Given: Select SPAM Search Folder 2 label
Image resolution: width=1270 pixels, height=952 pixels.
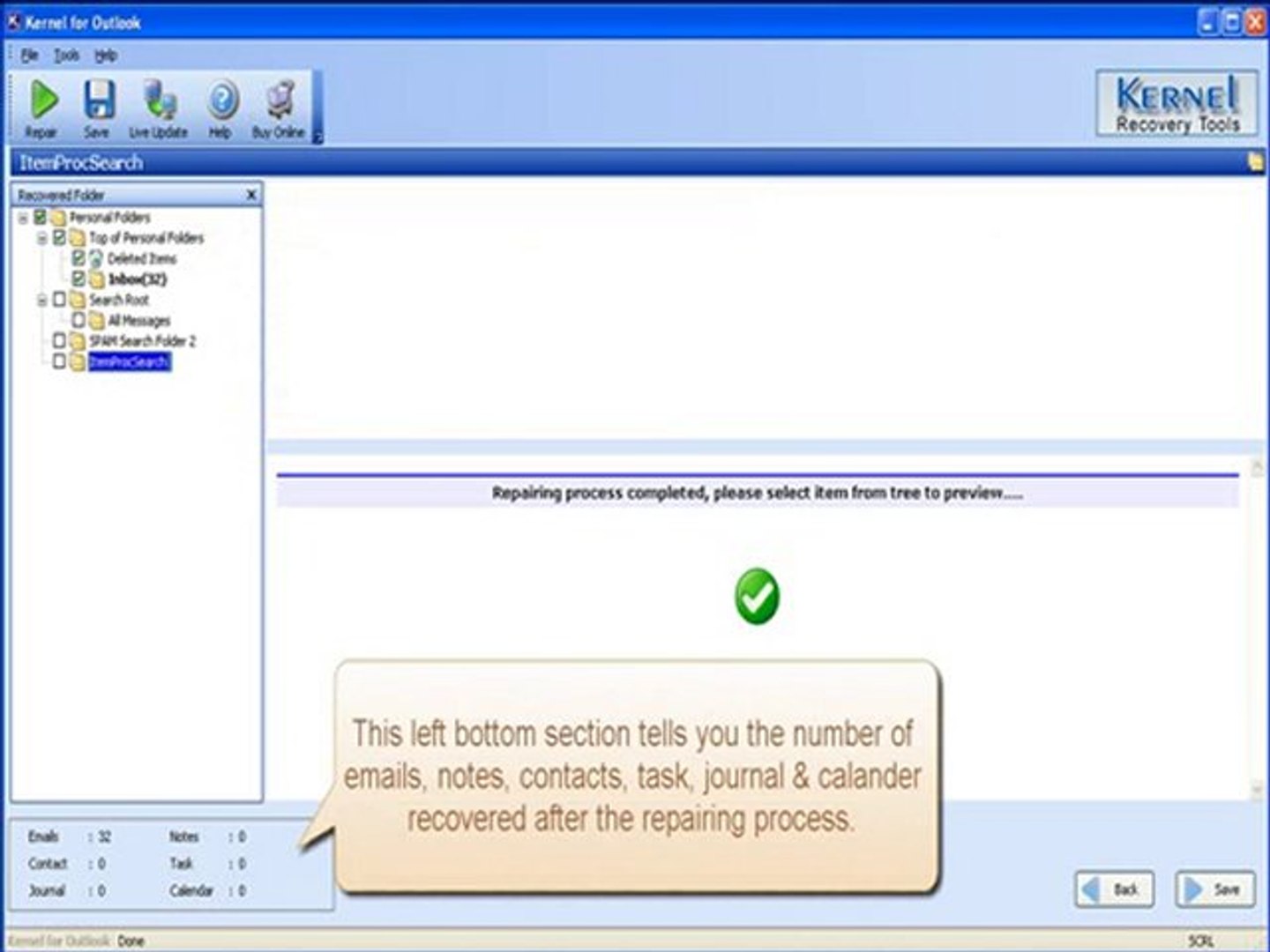Looking at the screenshot, I should click(142, 341).
